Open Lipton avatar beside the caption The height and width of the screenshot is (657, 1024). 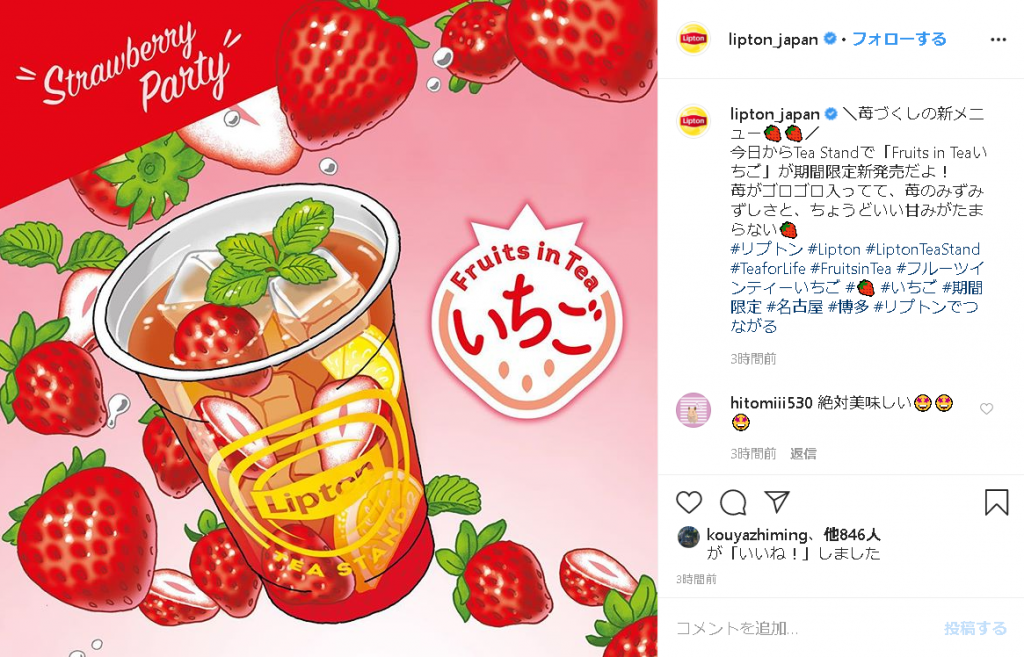(x=693, y=121)
